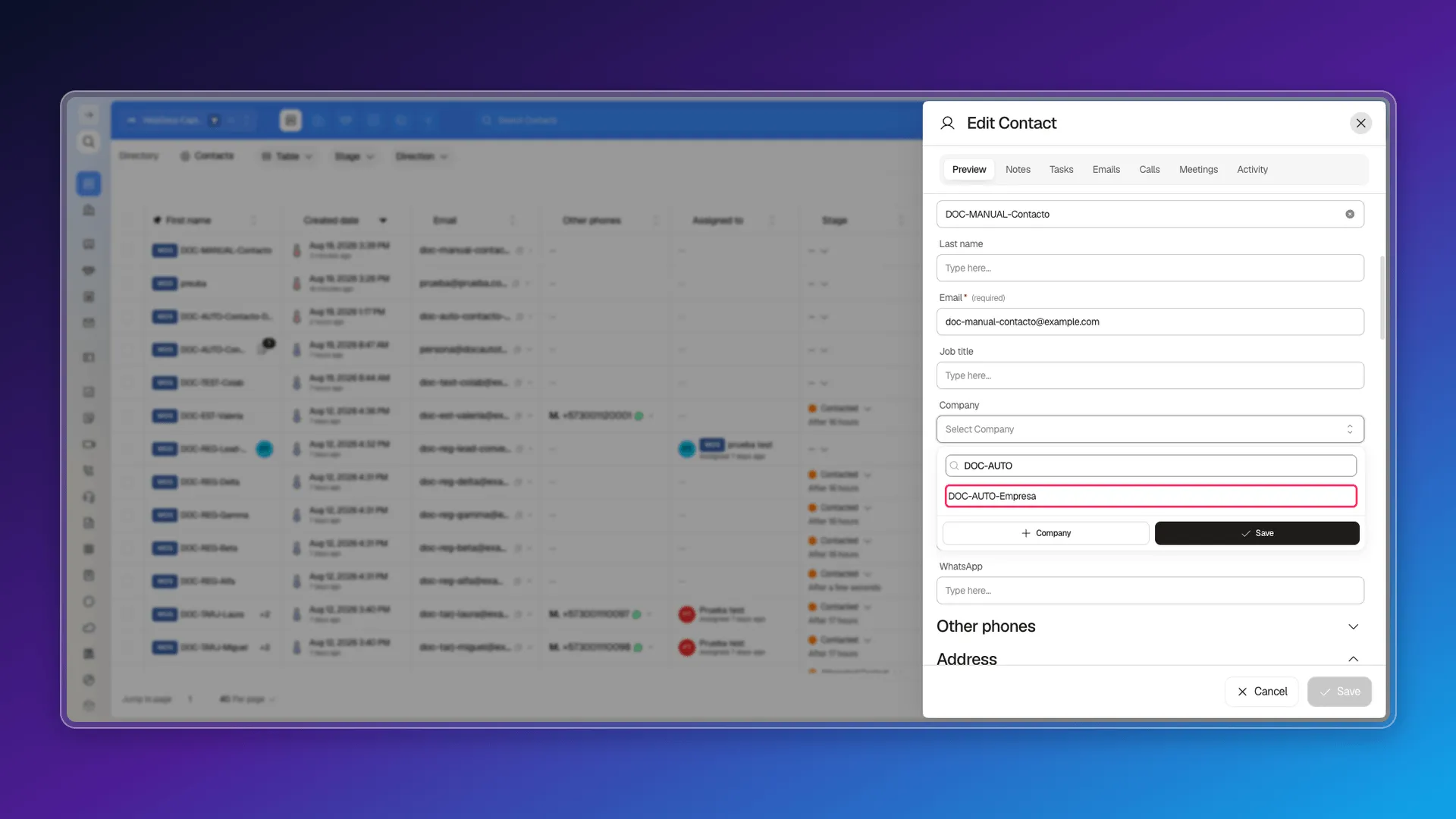This screenshot has width=1456, height=819.
Task: Focus the Job title input field
Action: [1150, 376]
